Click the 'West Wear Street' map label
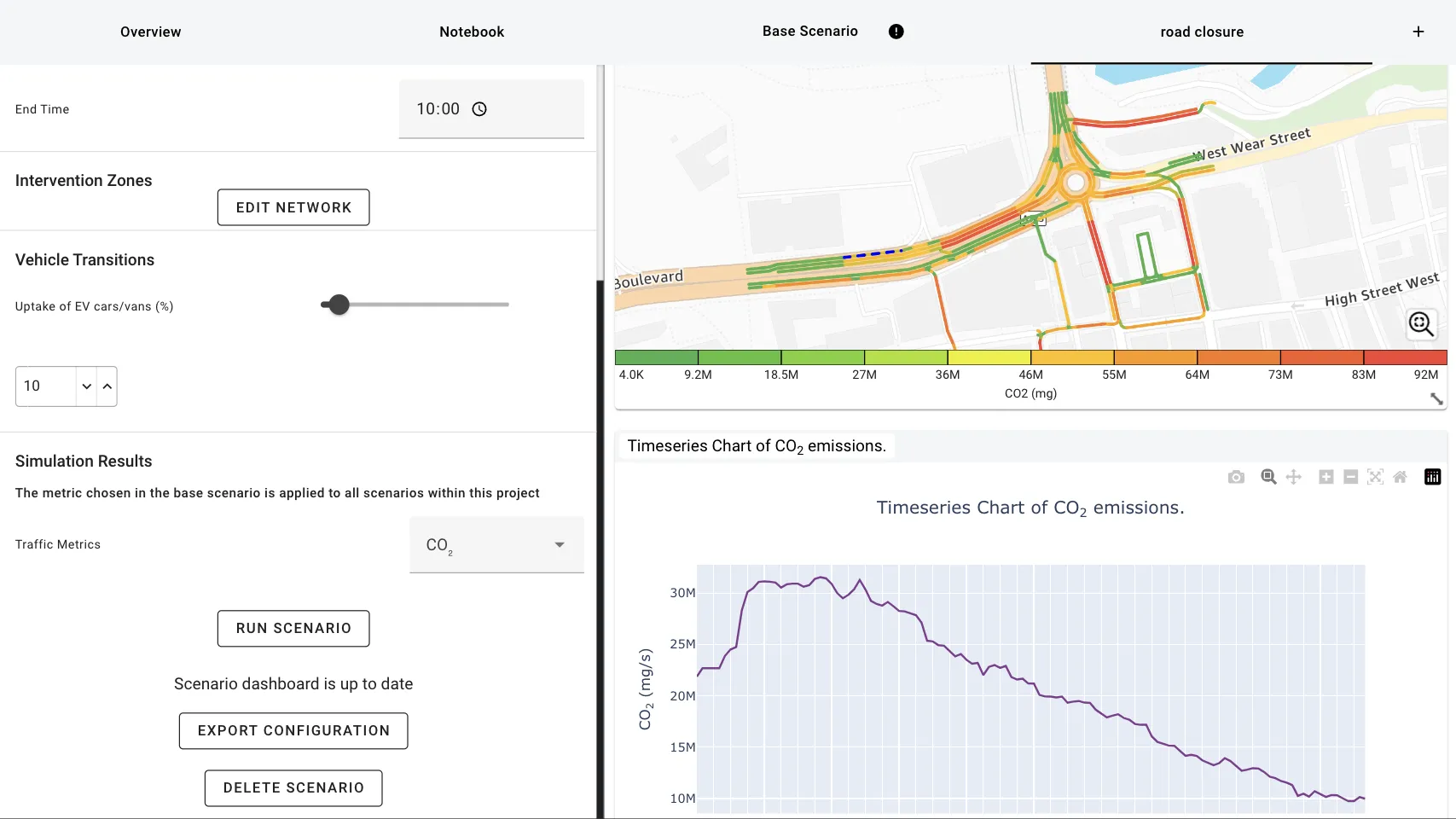1456x819 pixels. click(x=1251, y=144)
